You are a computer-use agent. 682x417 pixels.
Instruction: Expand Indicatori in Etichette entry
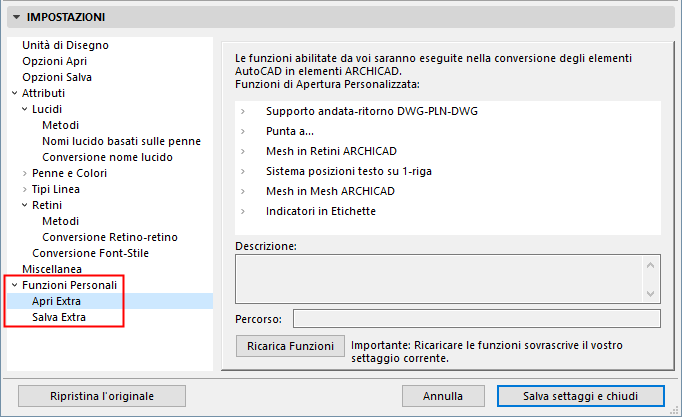tap(243, 211)
